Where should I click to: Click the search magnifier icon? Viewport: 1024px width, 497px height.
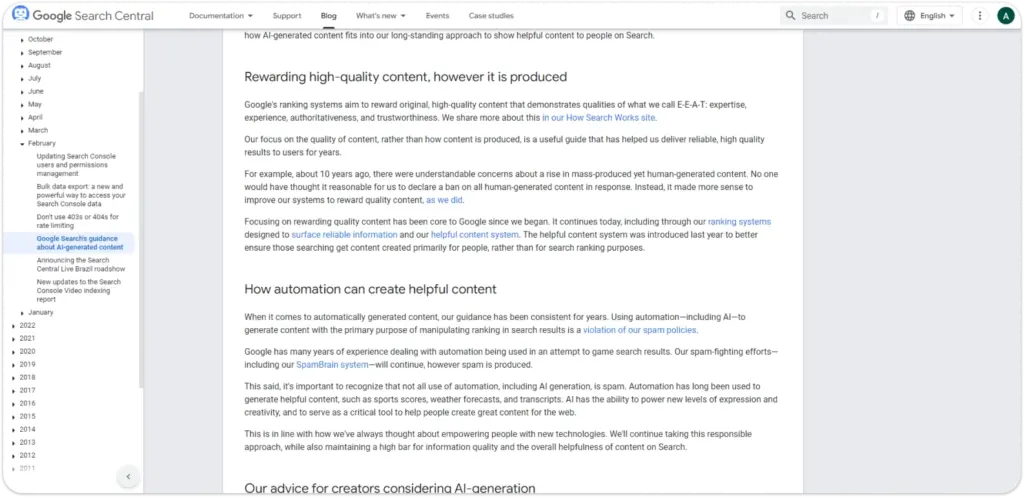point(791,16)
